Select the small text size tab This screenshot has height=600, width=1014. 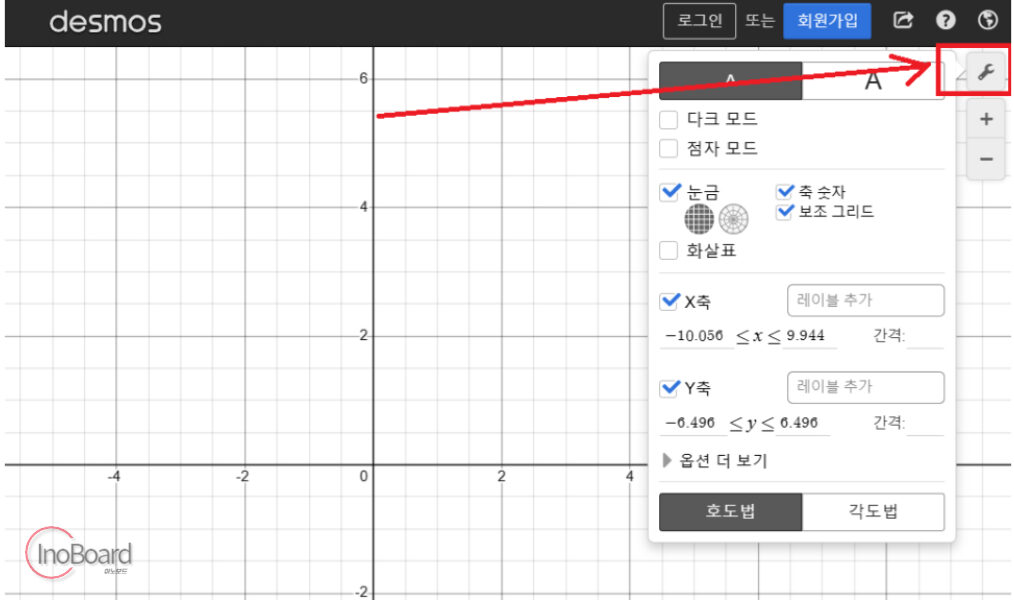[x=730, y=81]
